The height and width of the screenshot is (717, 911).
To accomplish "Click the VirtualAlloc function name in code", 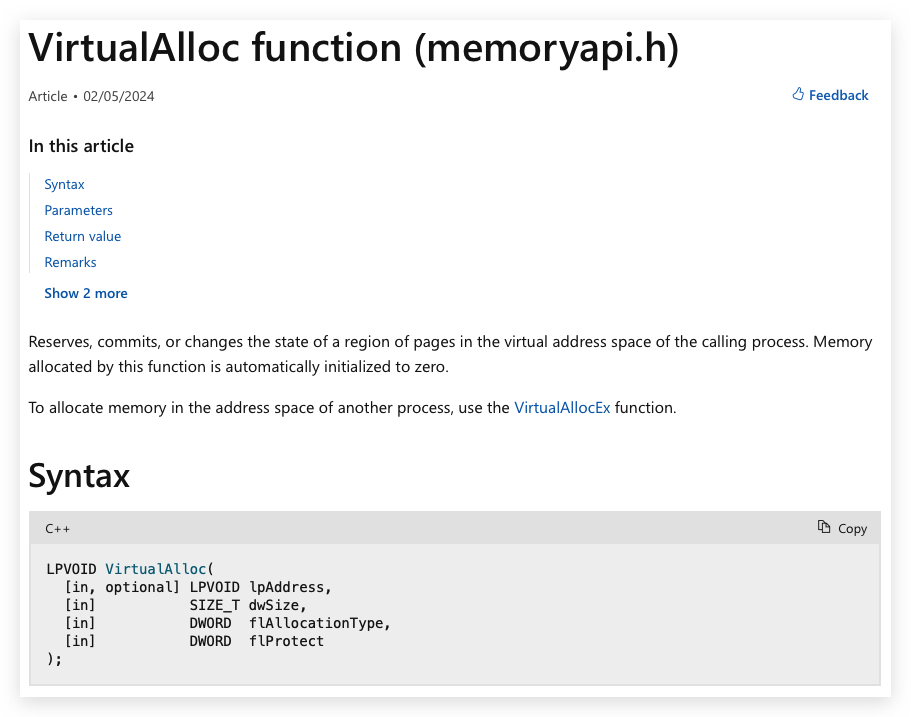I will tap(156, 569).
